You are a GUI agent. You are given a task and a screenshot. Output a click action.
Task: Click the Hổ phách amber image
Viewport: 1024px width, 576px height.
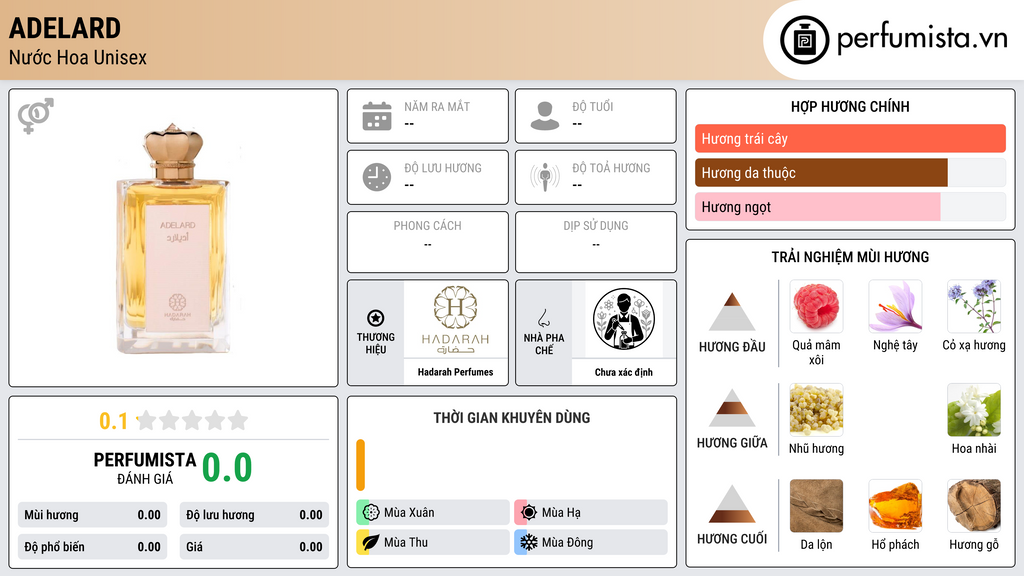point(895,506)
